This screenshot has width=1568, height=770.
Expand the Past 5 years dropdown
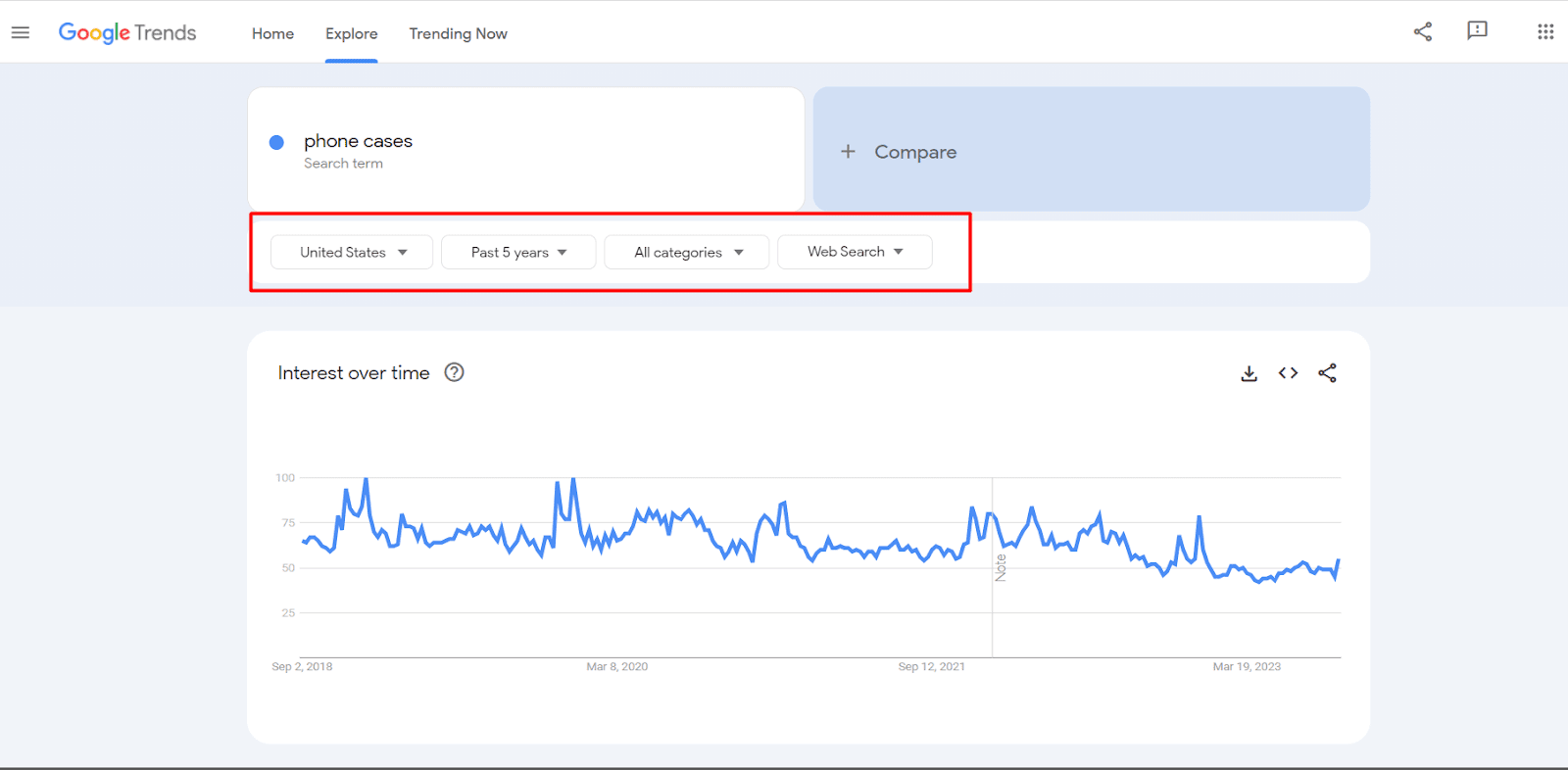tap(518, 252)
